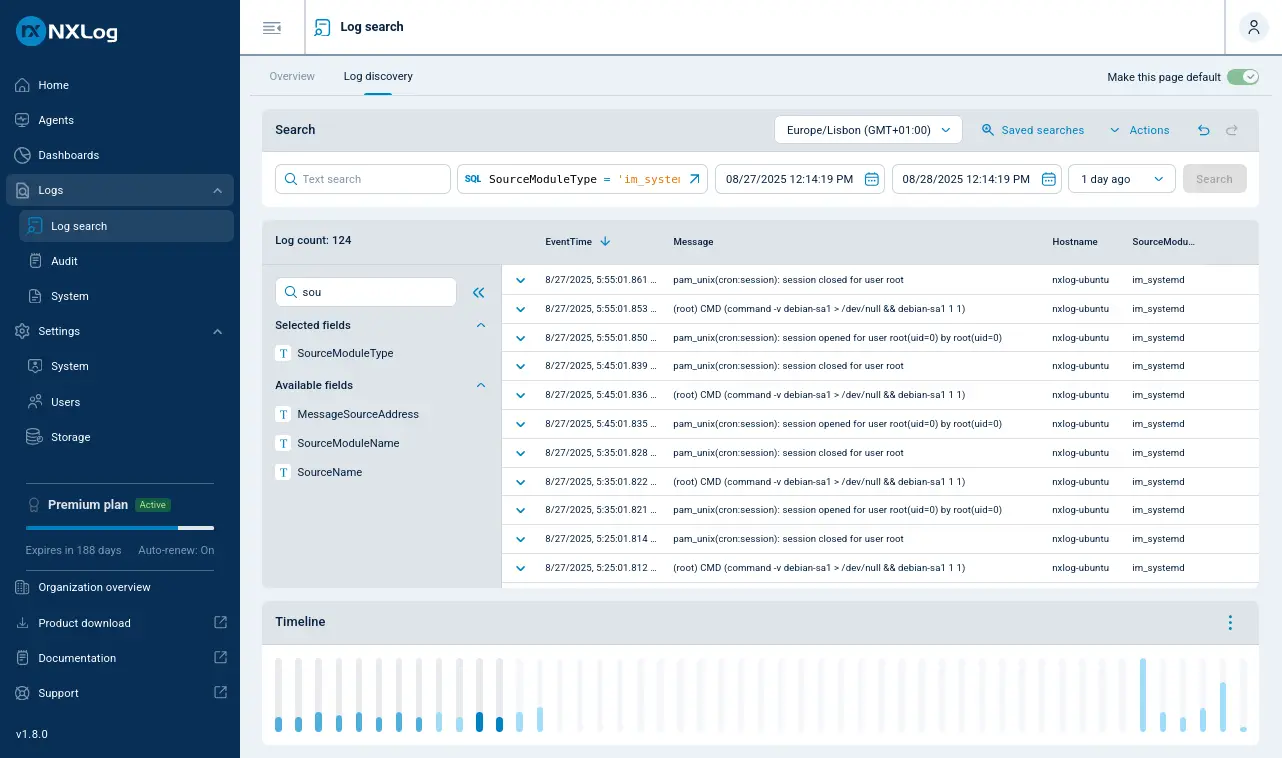Viewport: 1282px width, 758px height.
Task: Open the Documentation link
Action: pyautogui.click(x=77, y=658)
